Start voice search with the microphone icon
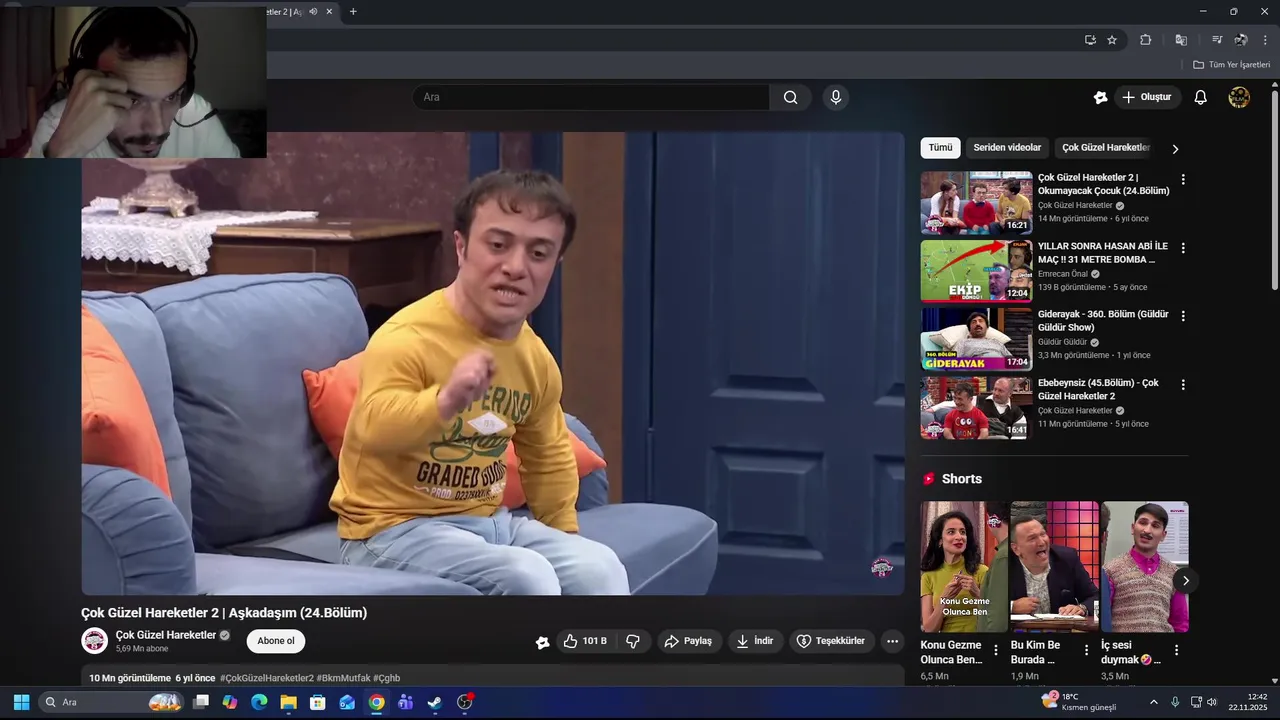The image size is (1280, 720). coord(836,97)
